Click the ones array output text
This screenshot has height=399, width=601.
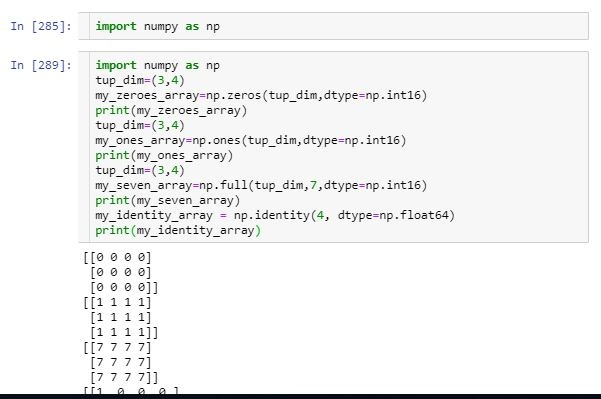[x=120, y=317]
